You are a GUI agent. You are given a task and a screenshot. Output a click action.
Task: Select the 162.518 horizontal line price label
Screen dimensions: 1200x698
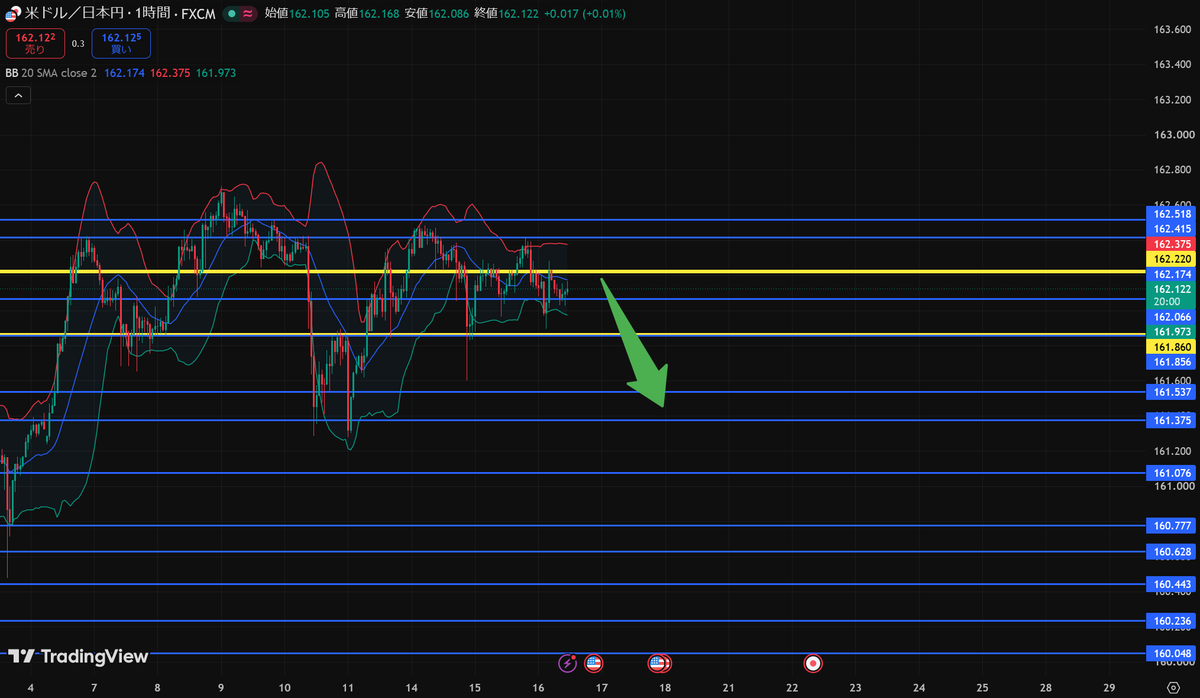click(1172, 214)
